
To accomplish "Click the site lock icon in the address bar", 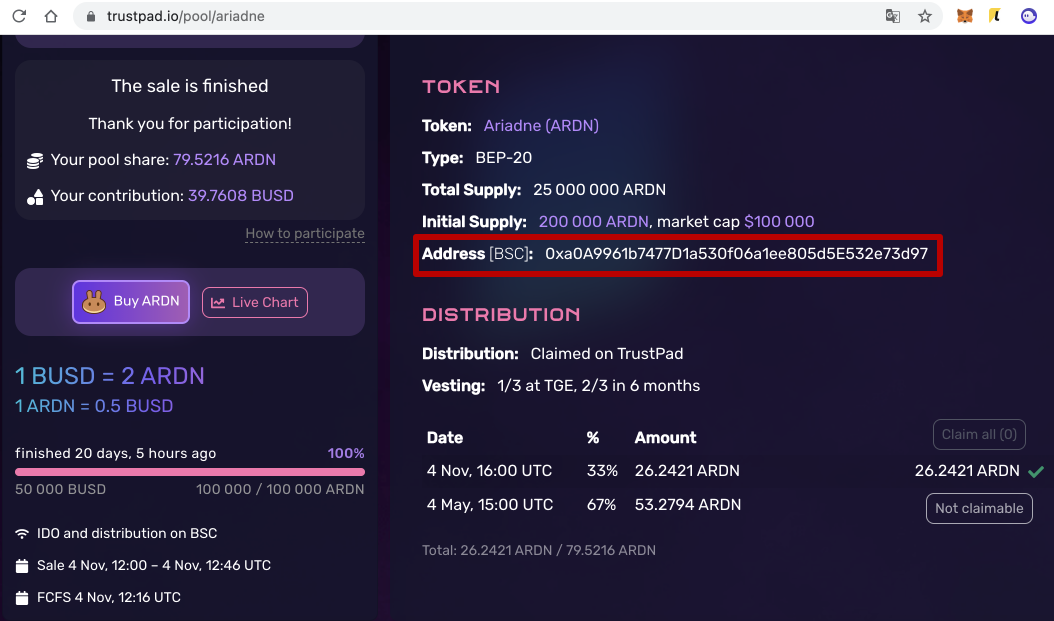I will pos(89,17).
